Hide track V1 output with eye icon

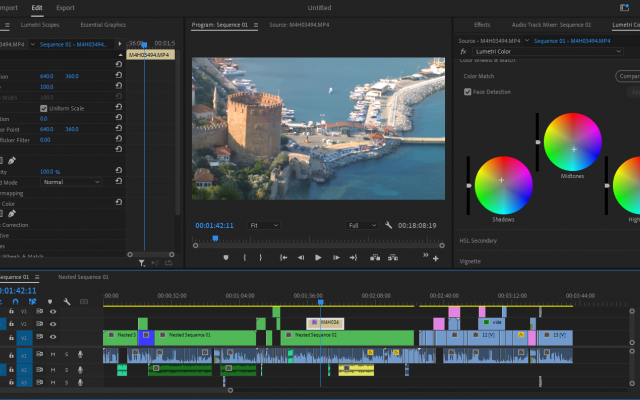coord(53,337)
